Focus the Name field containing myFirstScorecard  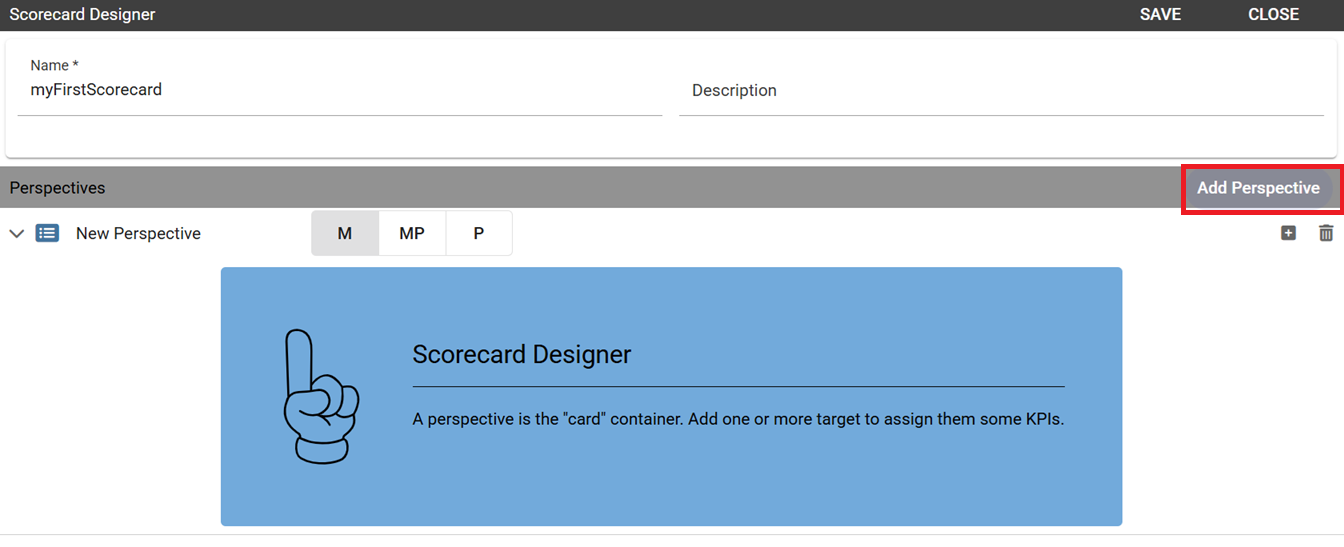point(340,90)
